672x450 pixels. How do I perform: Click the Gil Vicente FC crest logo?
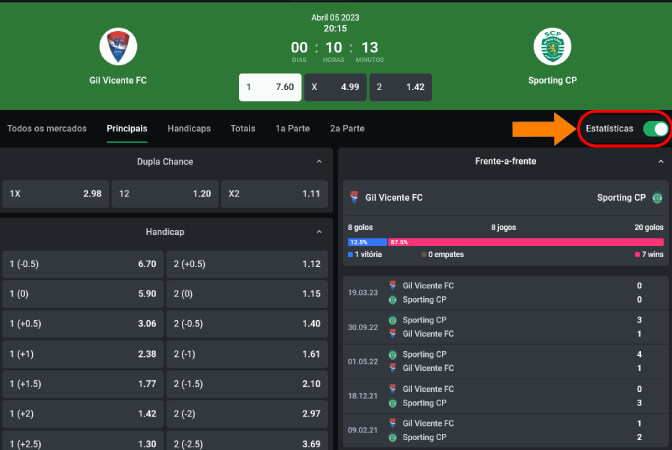pyautogui.click(x=118, y=47)
